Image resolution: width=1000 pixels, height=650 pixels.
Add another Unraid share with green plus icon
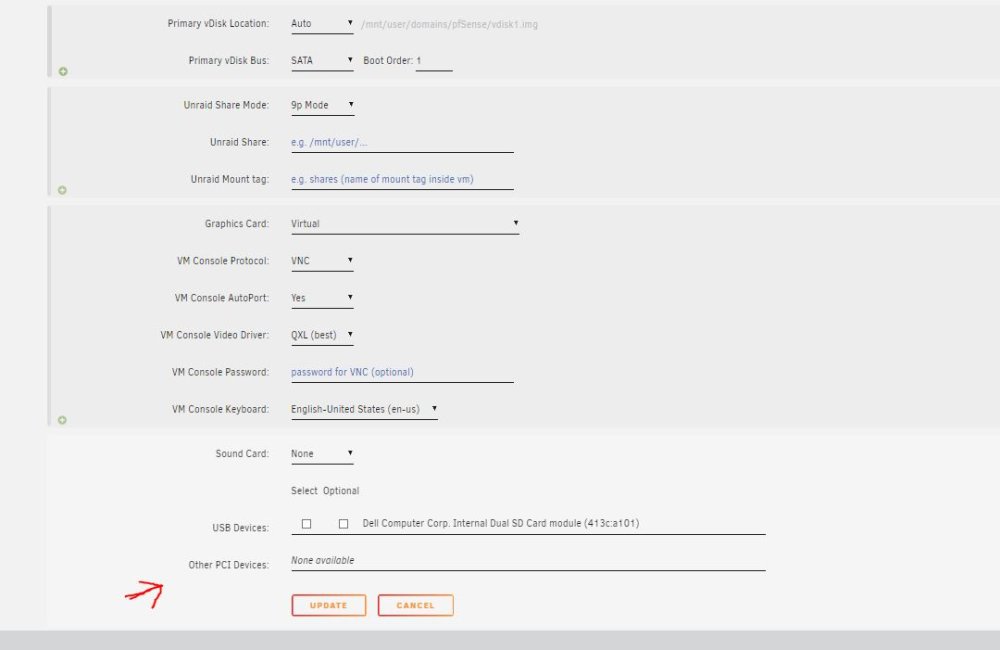click(62, 190)
